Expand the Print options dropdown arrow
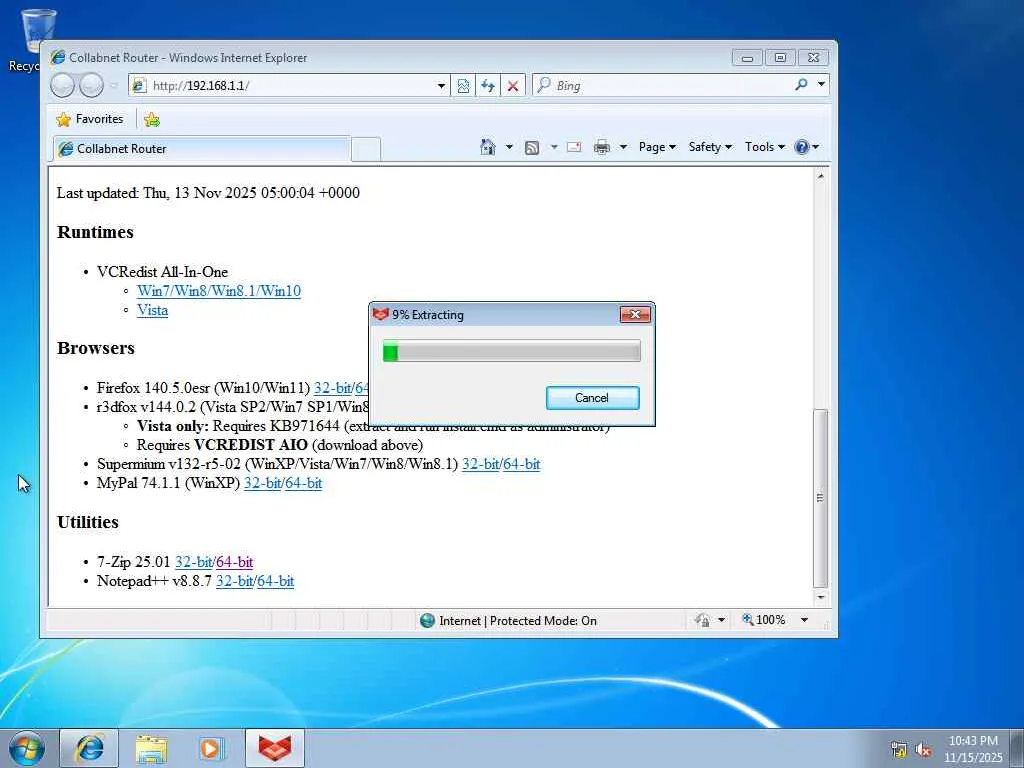The image size is (1024, 768). tap(623, 147)
